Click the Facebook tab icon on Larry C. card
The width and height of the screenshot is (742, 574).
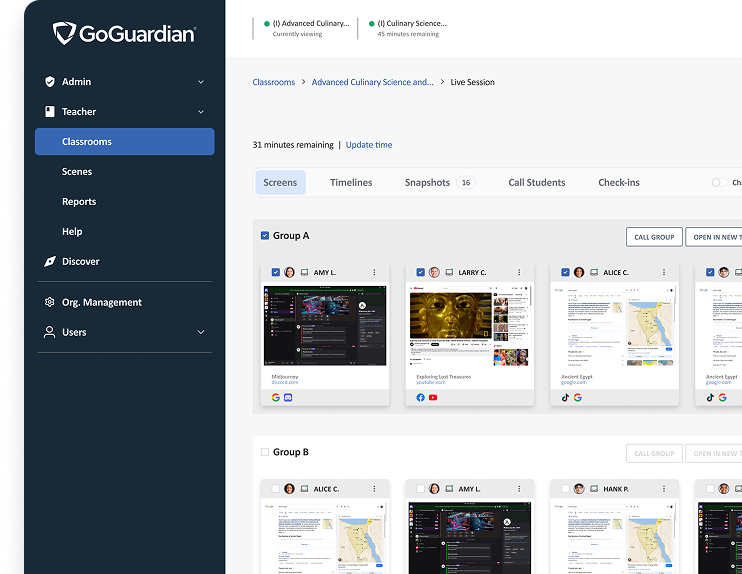420,397
